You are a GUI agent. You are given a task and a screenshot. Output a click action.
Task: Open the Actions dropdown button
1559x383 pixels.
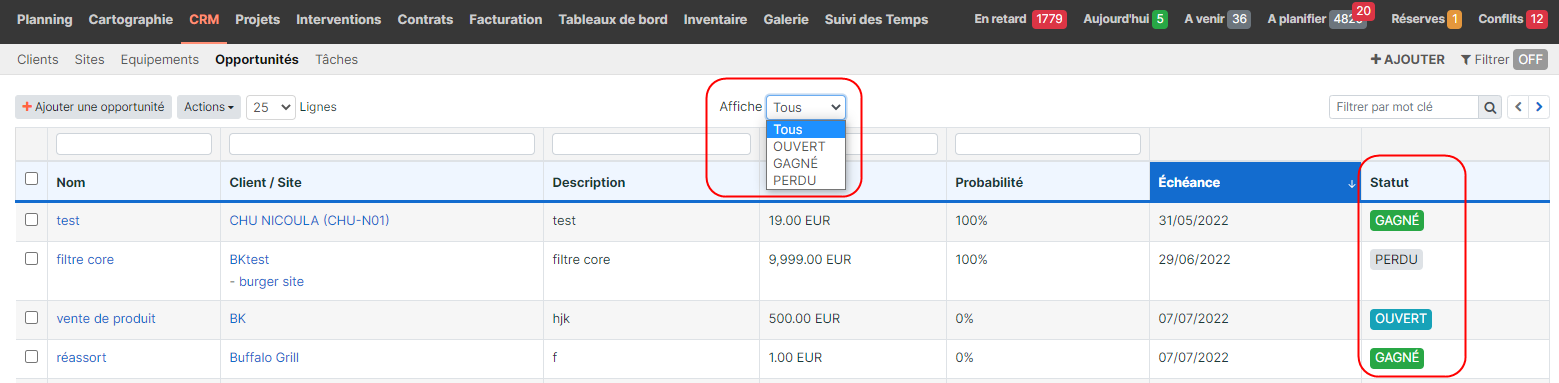click(x=209, y=107)
